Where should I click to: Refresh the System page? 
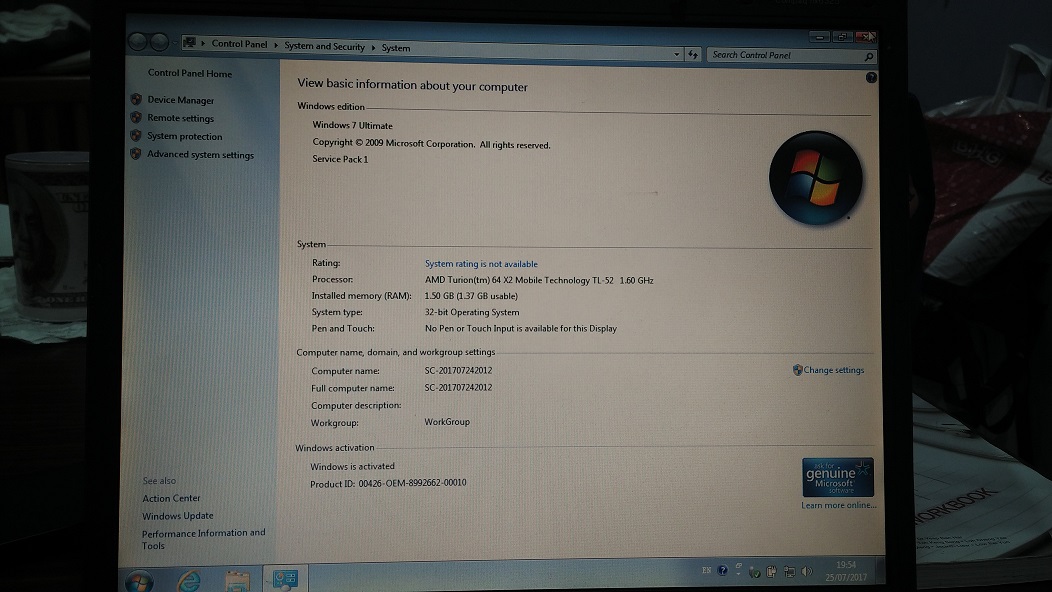click(x=693, y=54)
